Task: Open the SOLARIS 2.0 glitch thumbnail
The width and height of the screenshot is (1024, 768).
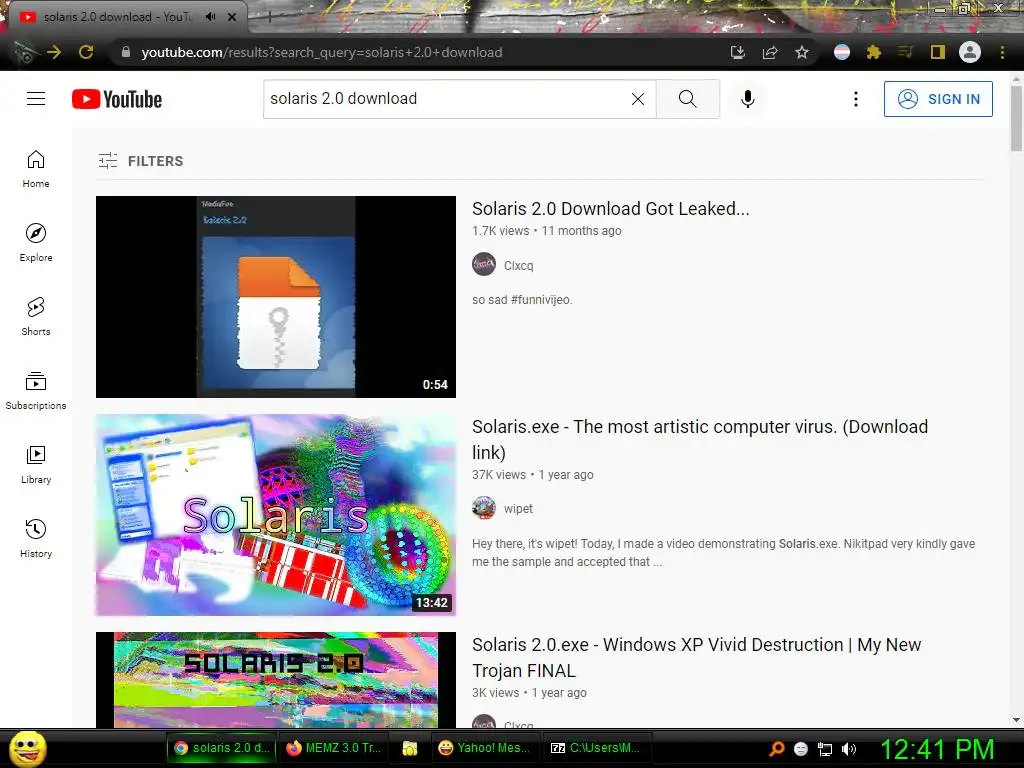Action: (276, 679)
